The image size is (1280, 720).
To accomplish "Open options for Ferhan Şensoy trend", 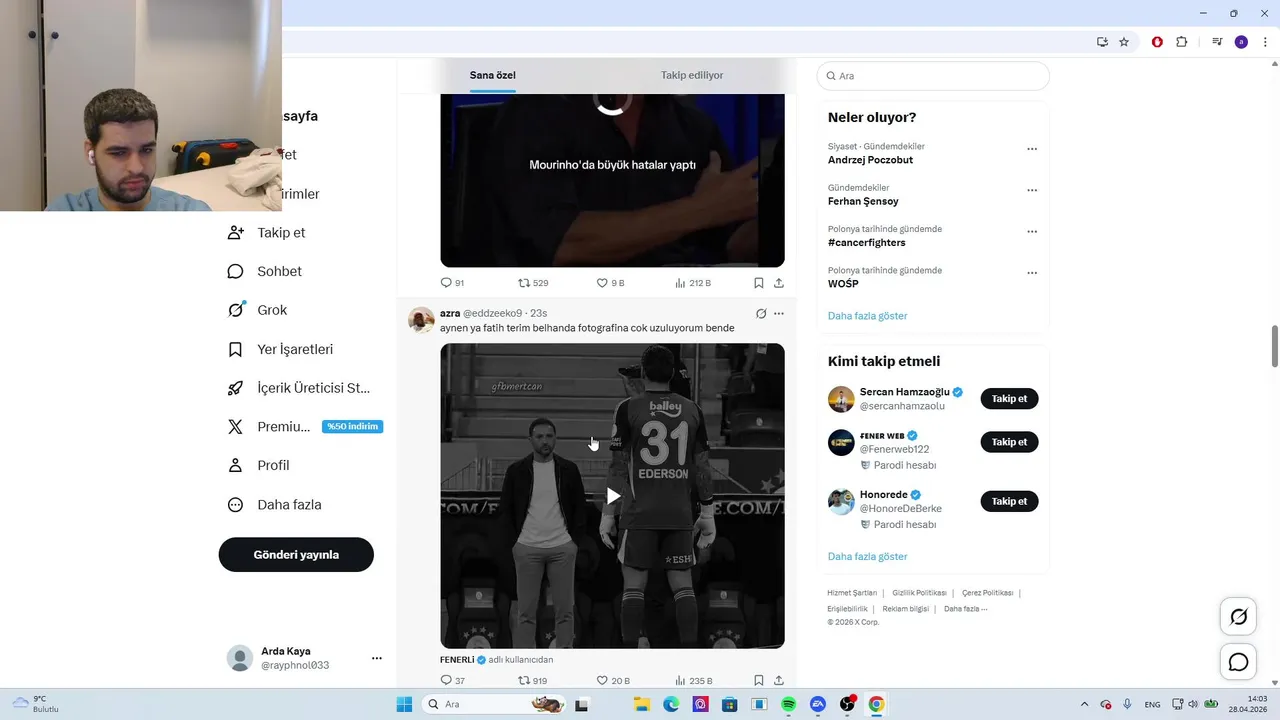I will click(1032, 190).
